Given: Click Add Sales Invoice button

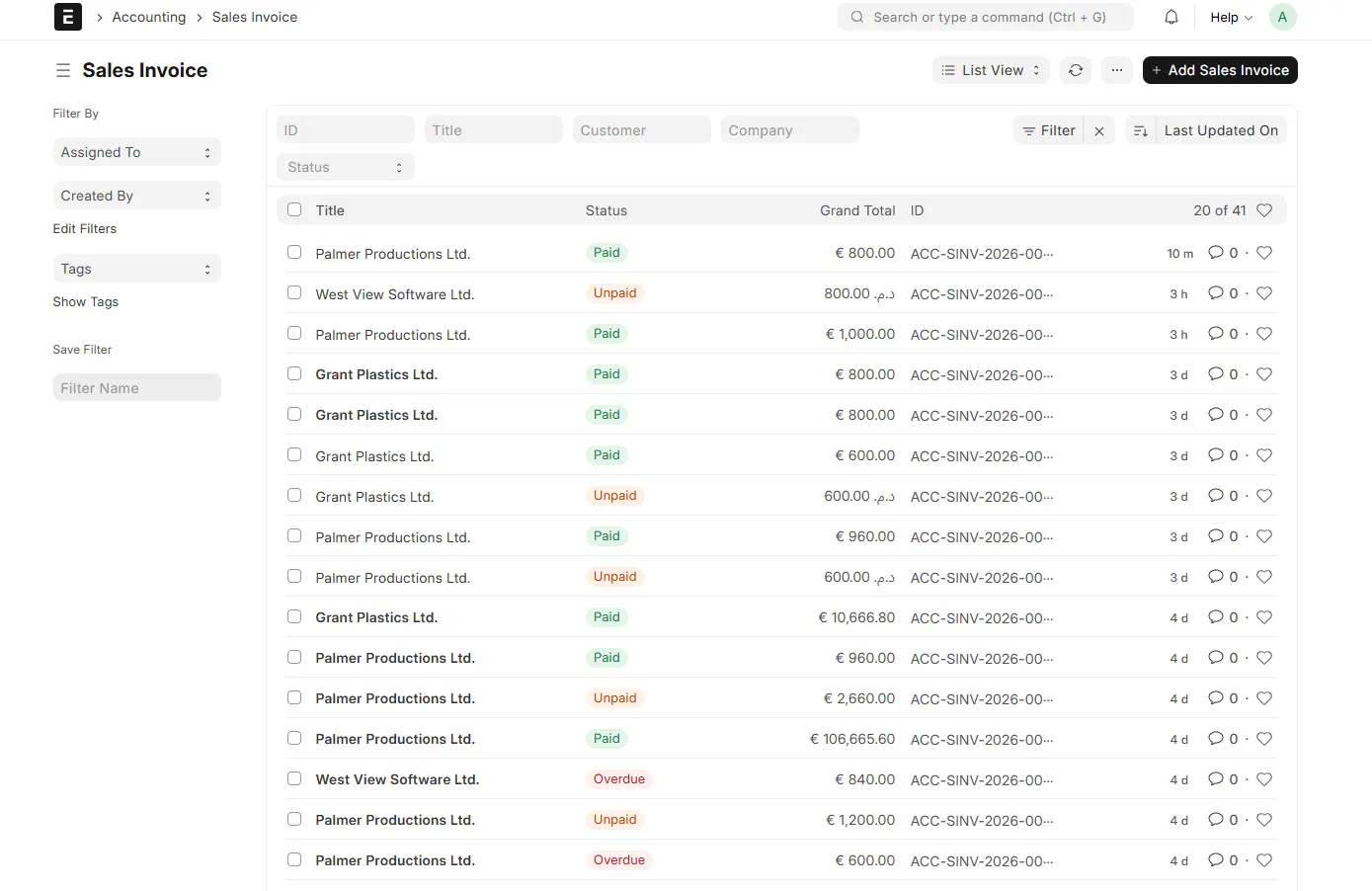Looking at the screenshot, I should pyautogui.click(x=1219, y=70).
